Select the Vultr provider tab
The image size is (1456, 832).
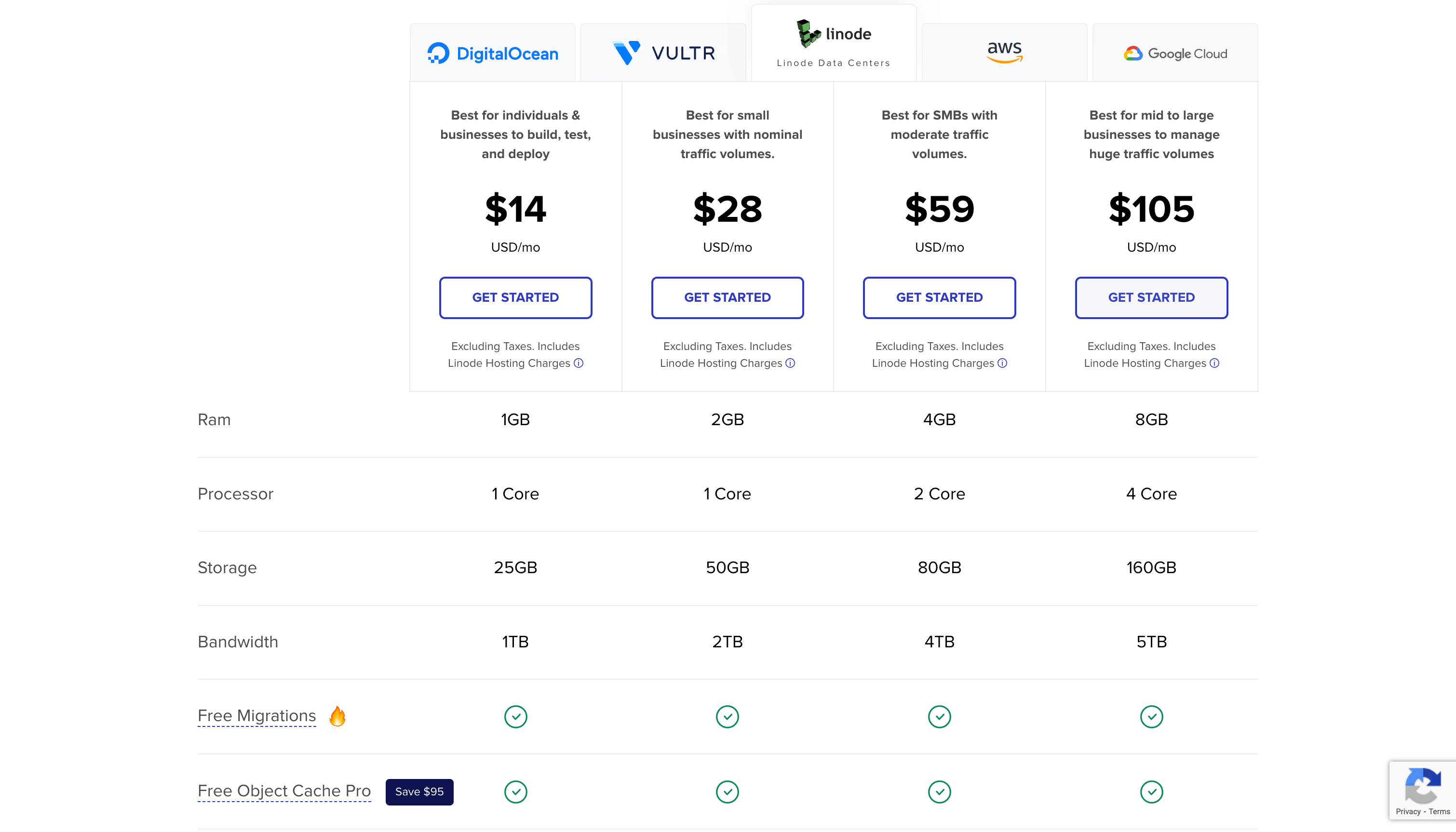(664, 52)
